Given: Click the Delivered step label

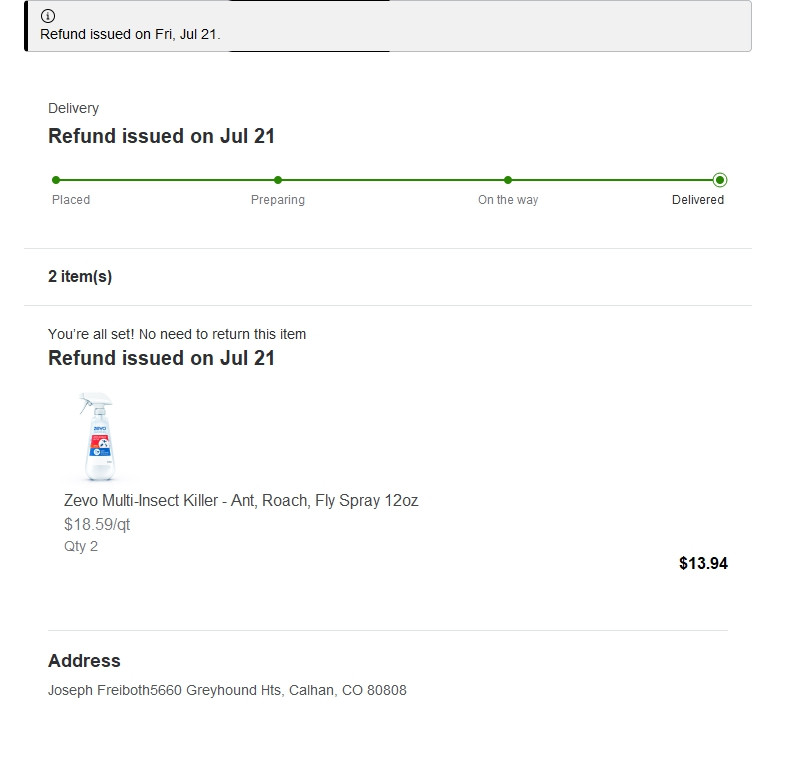Looking at the screenshot, I should [698, 200].
